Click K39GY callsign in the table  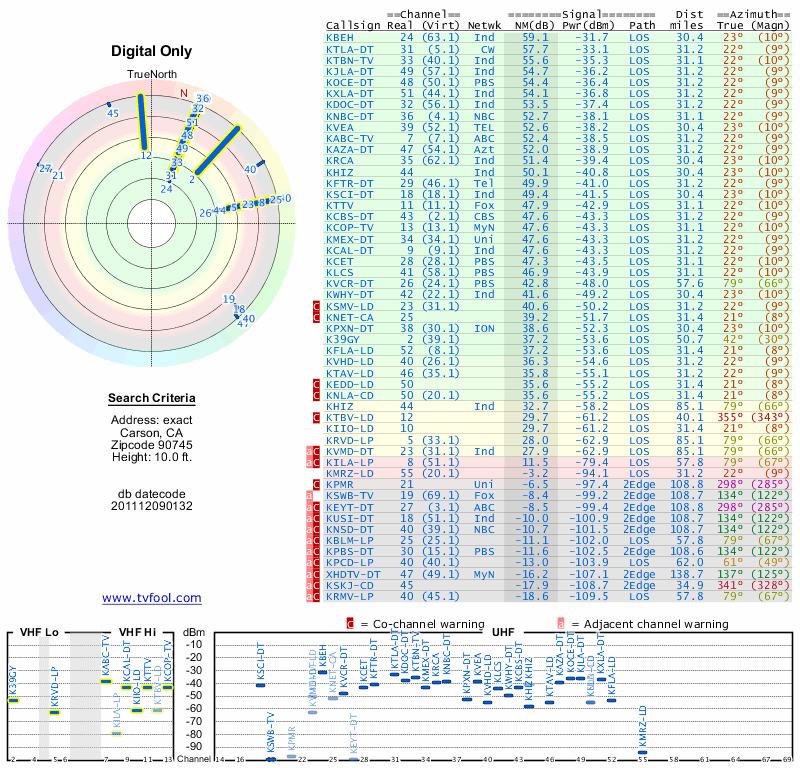(x=343, y=339)
